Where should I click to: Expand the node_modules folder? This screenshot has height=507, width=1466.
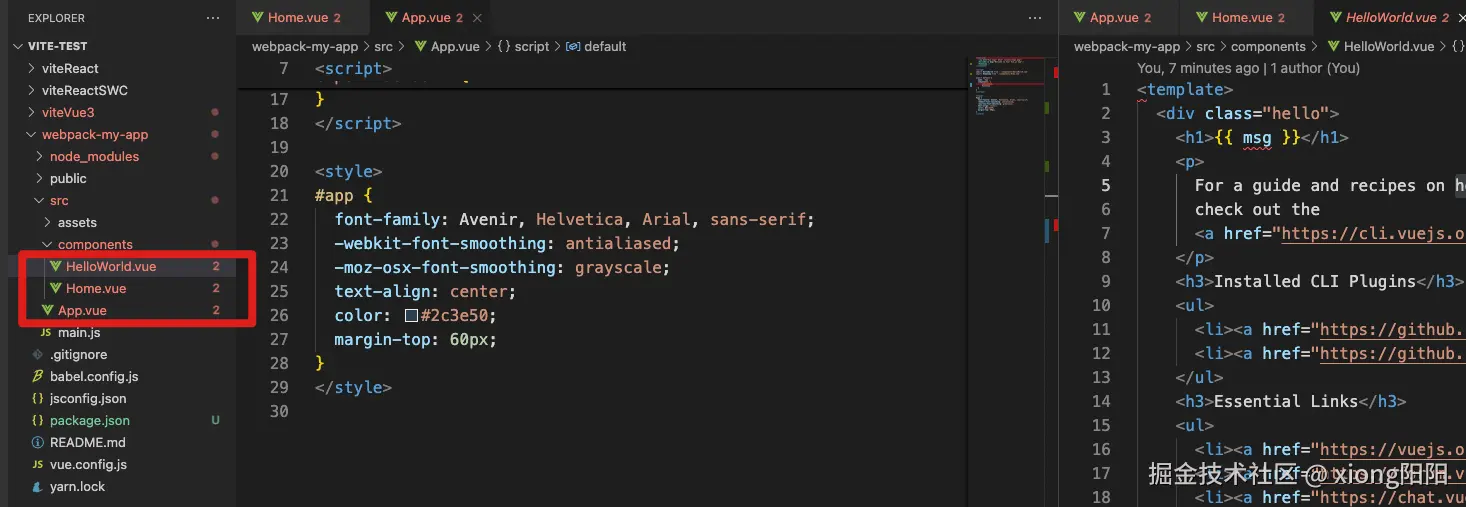tap(39, 157)
